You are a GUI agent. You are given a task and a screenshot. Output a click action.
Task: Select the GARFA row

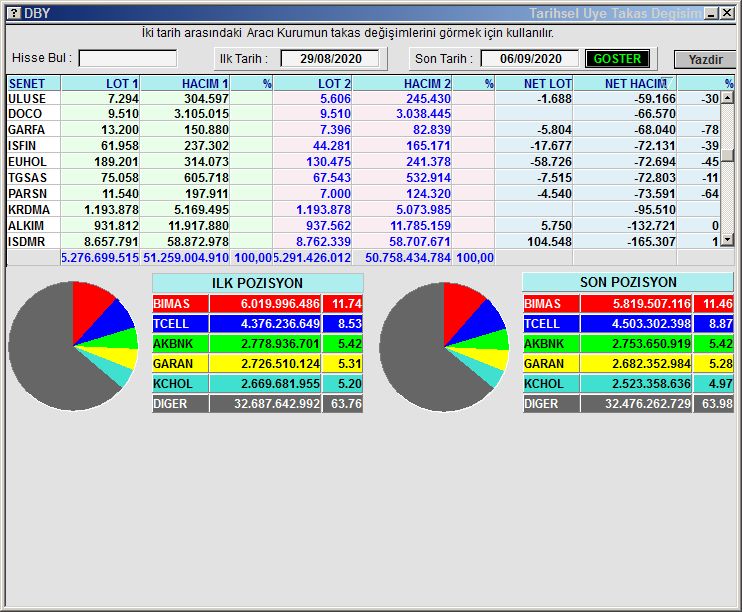coord(363,130)
